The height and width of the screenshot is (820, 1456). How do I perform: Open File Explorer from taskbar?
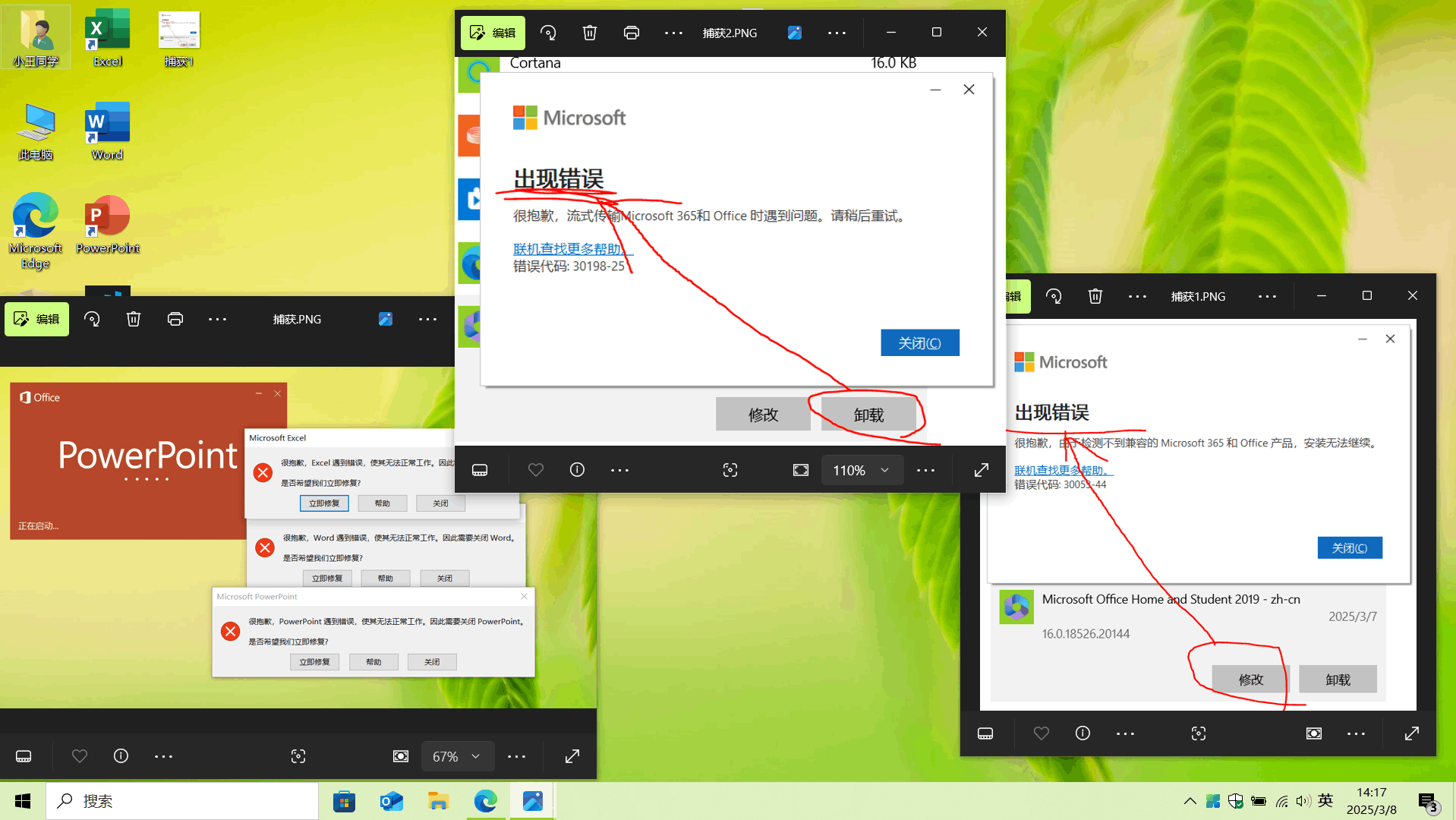439,801
